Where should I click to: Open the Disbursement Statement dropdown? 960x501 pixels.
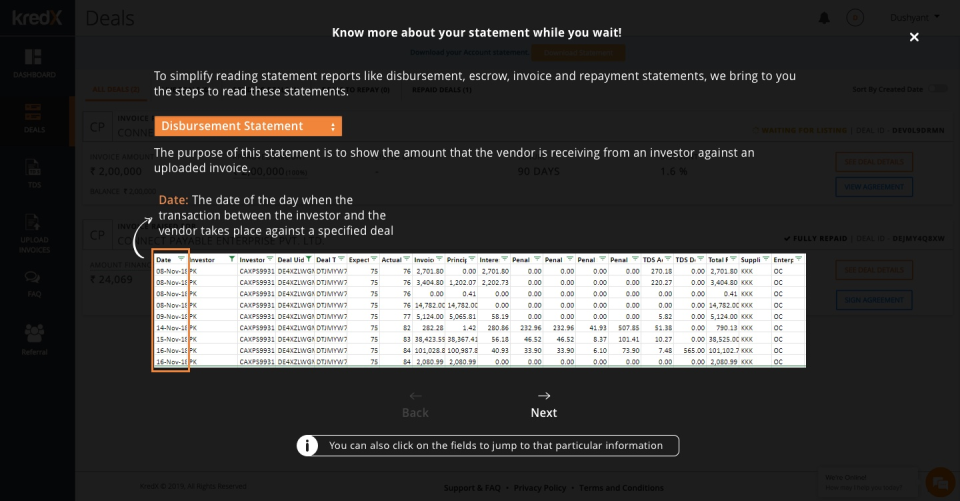click(248, 126)
